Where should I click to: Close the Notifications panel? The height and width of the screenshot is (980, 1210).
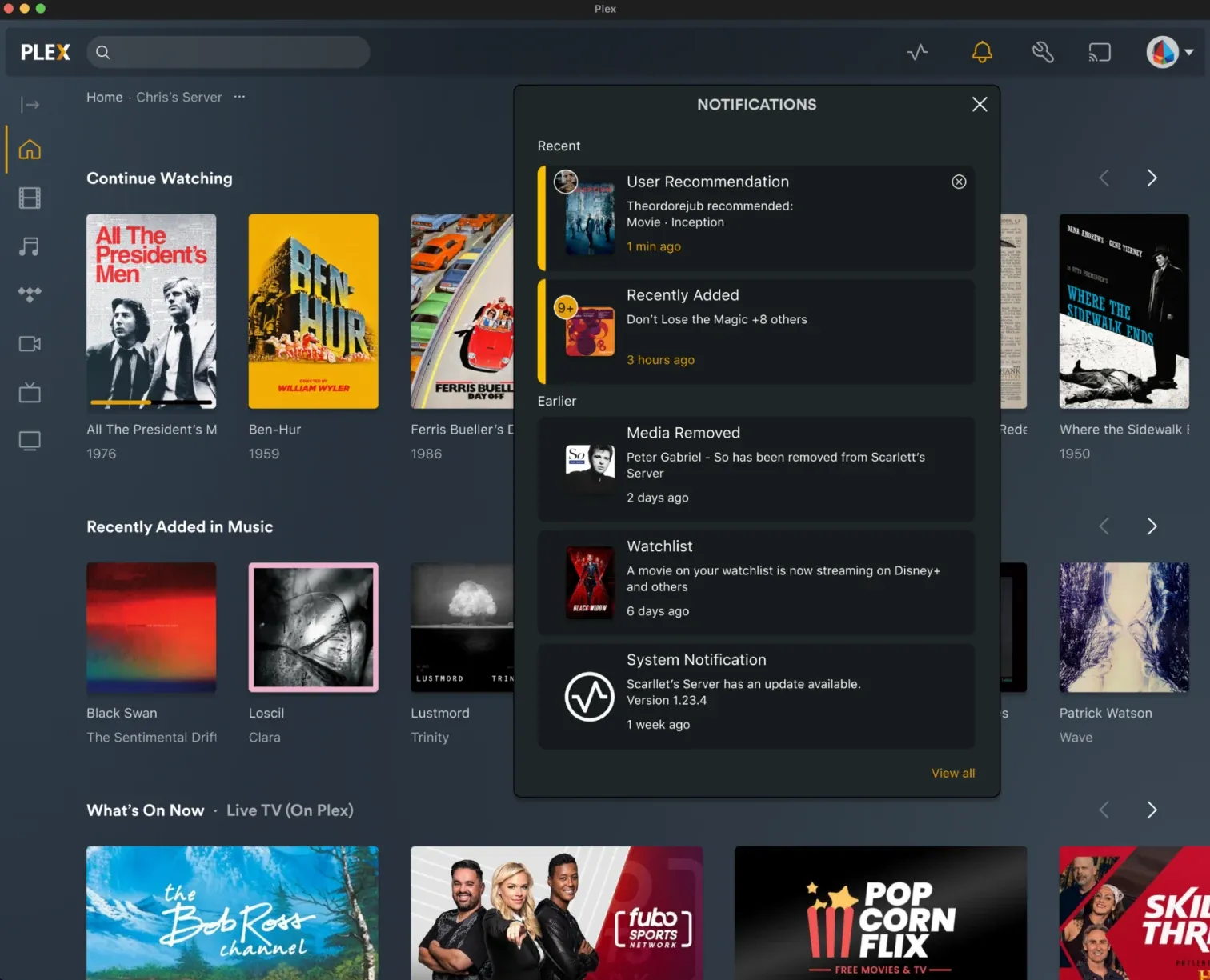point(980,104)
